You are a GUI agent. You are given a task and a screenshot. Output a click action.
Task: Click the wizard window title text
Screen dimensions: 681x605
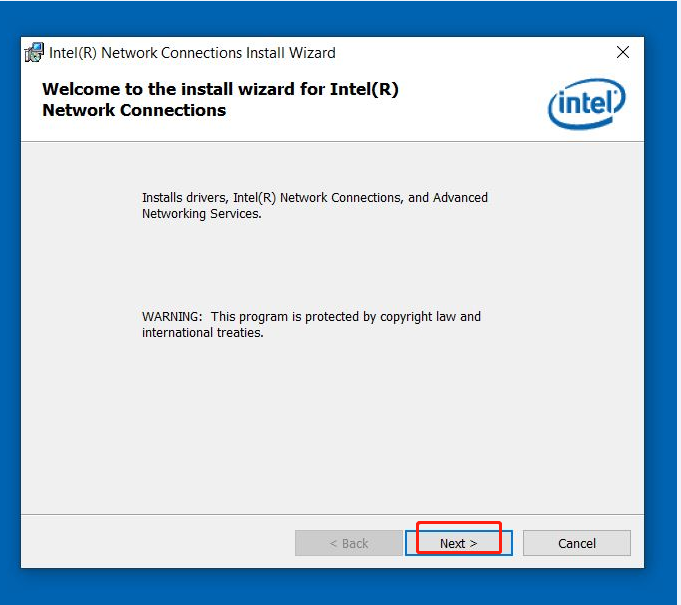click(x=193, y=53)
